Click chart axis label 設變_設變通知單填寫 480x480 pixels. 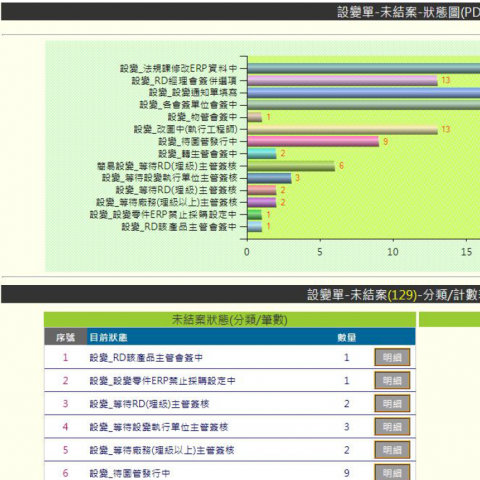click(193, 93)
